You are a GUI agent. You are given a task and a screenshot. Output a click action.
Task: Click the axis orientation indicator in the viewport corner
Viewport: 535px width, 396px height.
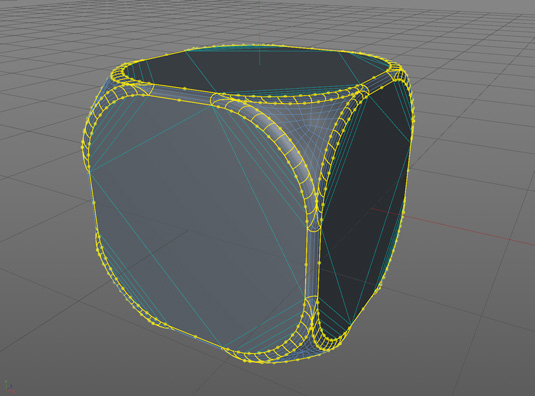point(9,386)
